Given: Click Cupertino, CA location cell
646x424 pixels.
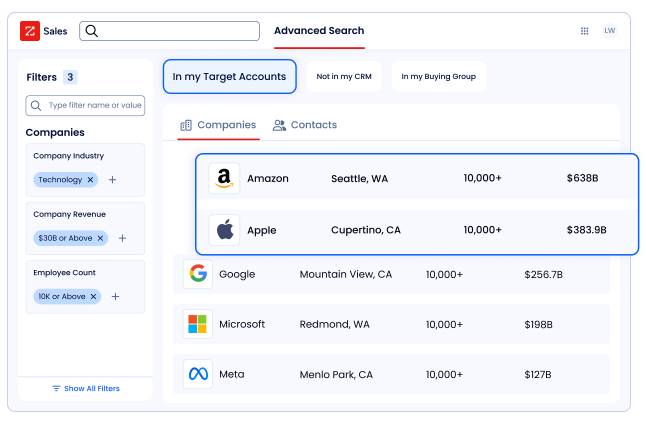Looking at the screenshot, I should [x=365, y=230].
